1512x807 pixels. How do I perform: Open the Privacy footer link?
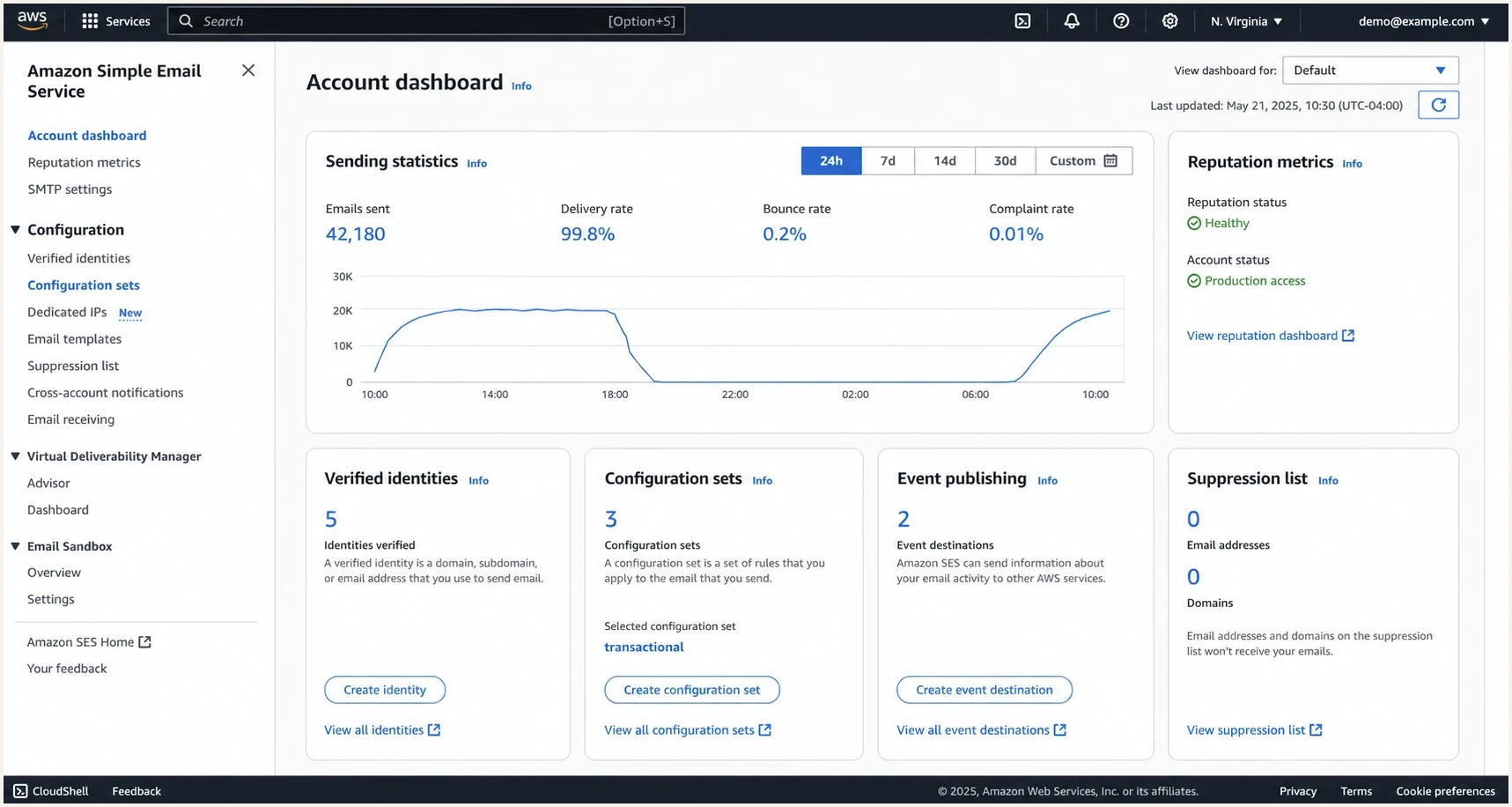(1298, 791)
